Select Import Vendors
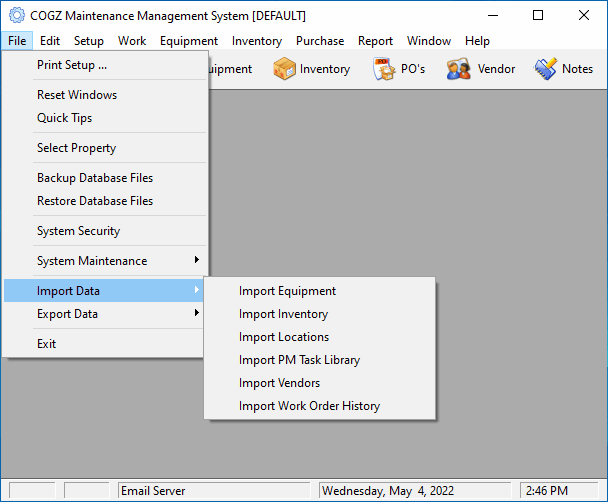The height and width of the screenshot is (502, 608). pos(320,383)
